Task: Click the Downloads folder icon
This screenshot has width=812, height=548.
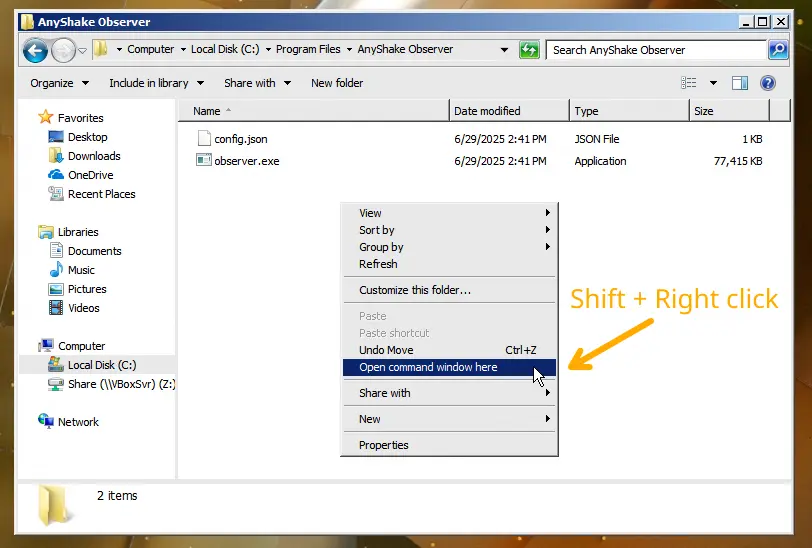Action: (55, 155)
